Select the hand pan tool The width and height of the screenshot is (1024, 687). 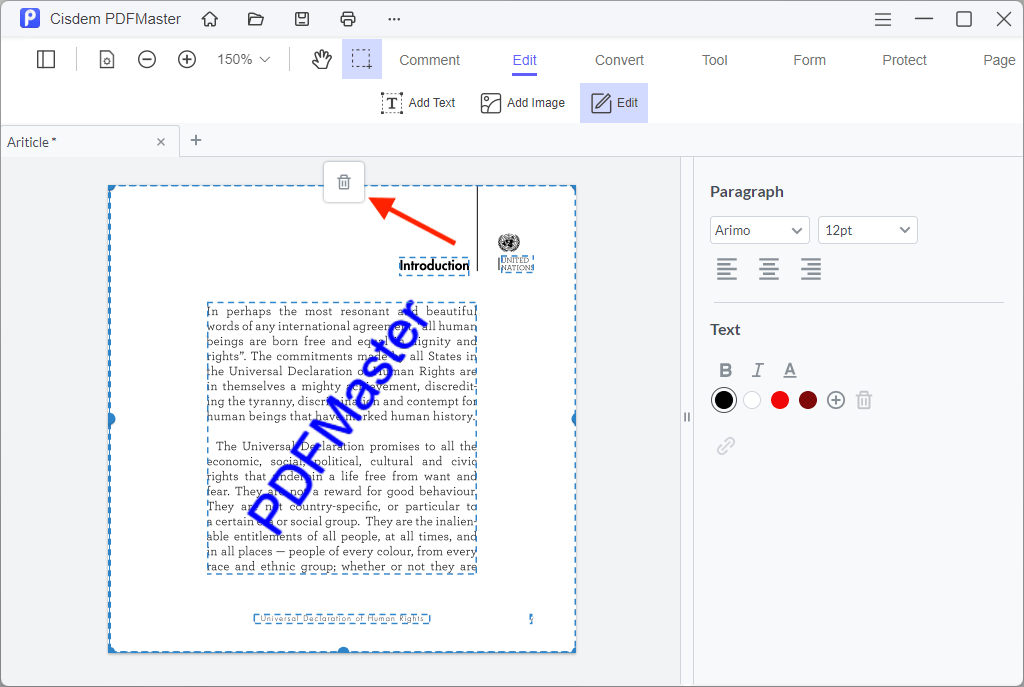pos(321,60)
